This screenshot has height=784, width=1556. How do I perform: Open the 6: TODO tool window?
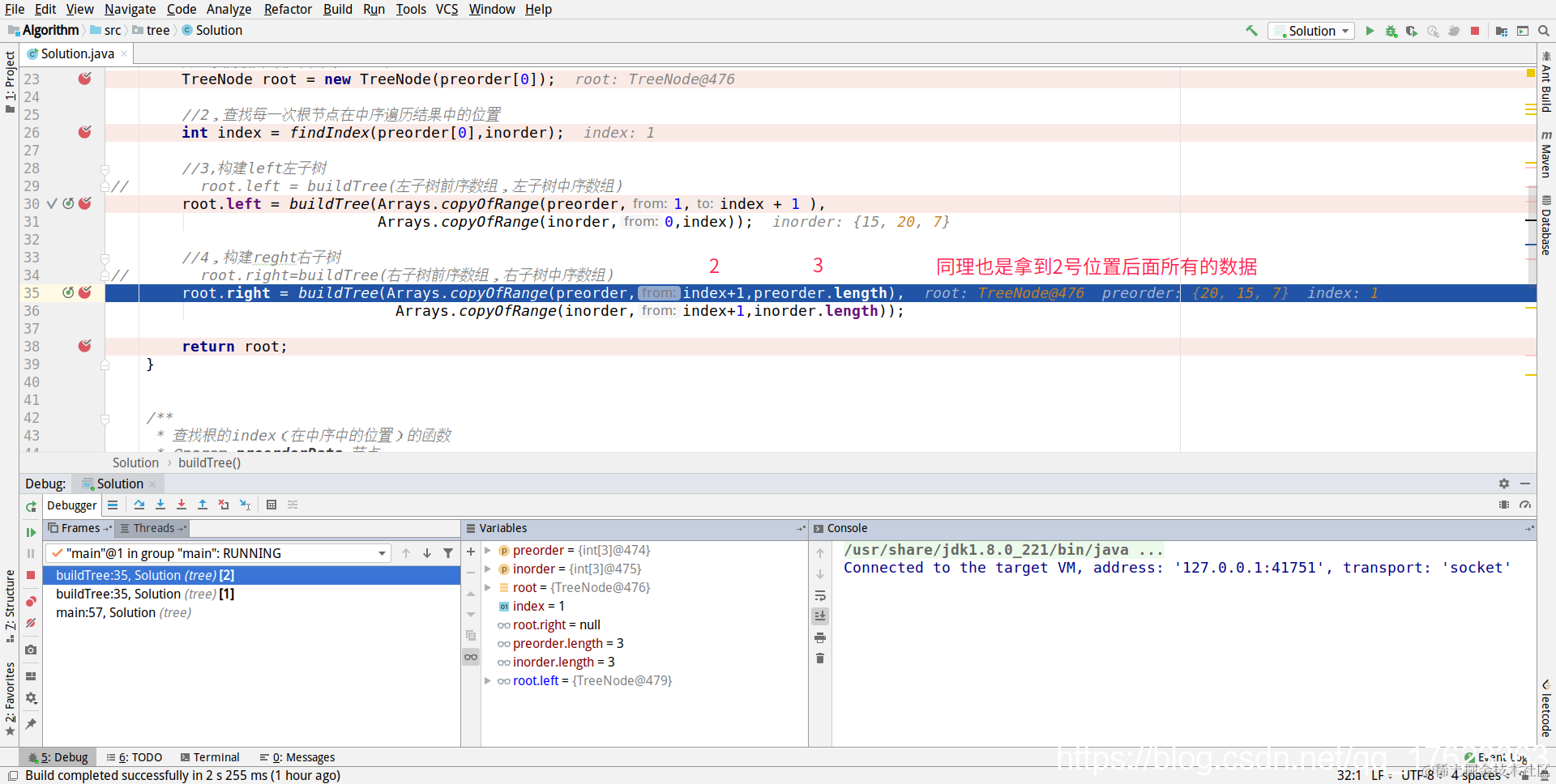coord(135,757)
